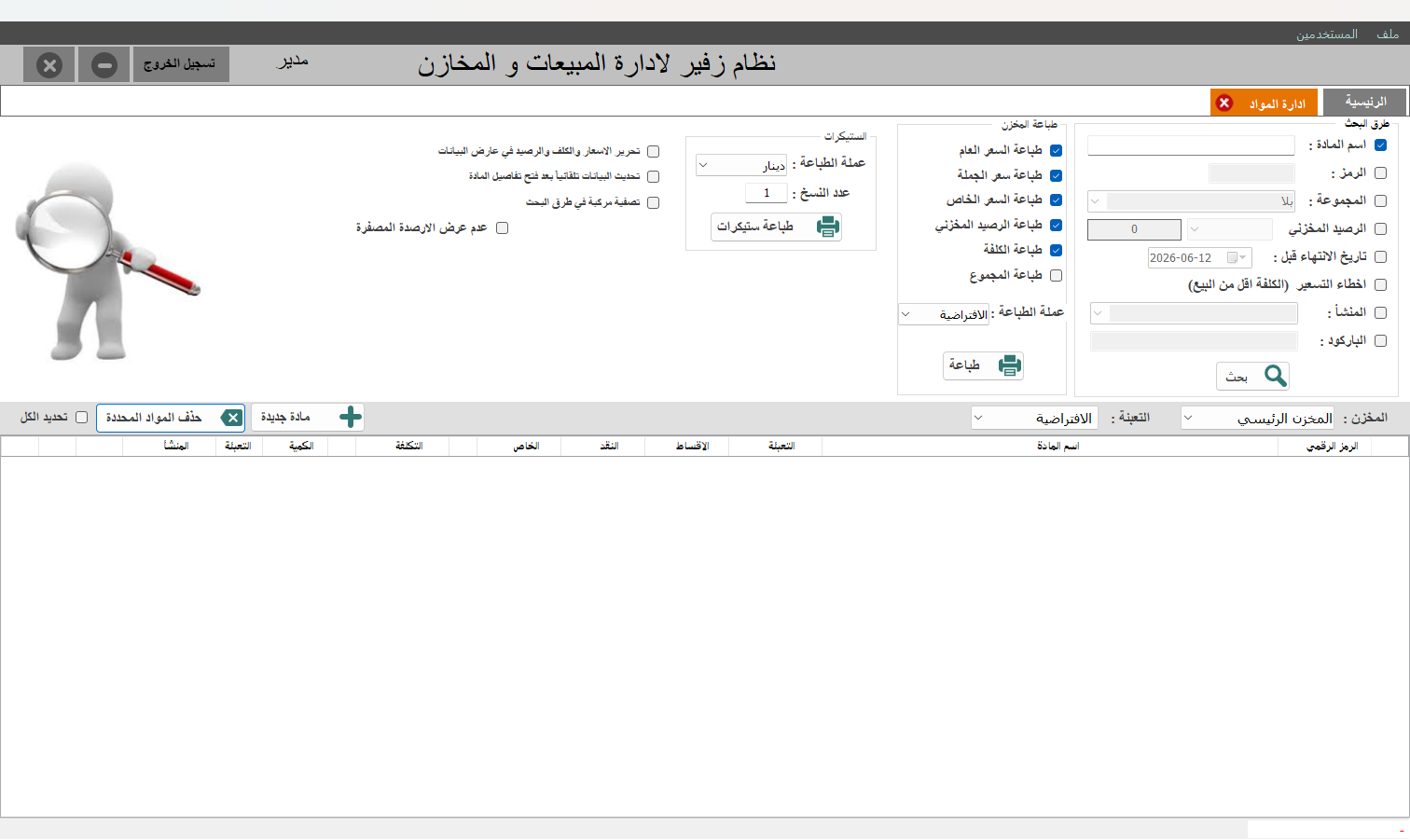Enable the اخطاء التسعير checkbox
Screen dimensions: 1410x840
[1380, 284]
